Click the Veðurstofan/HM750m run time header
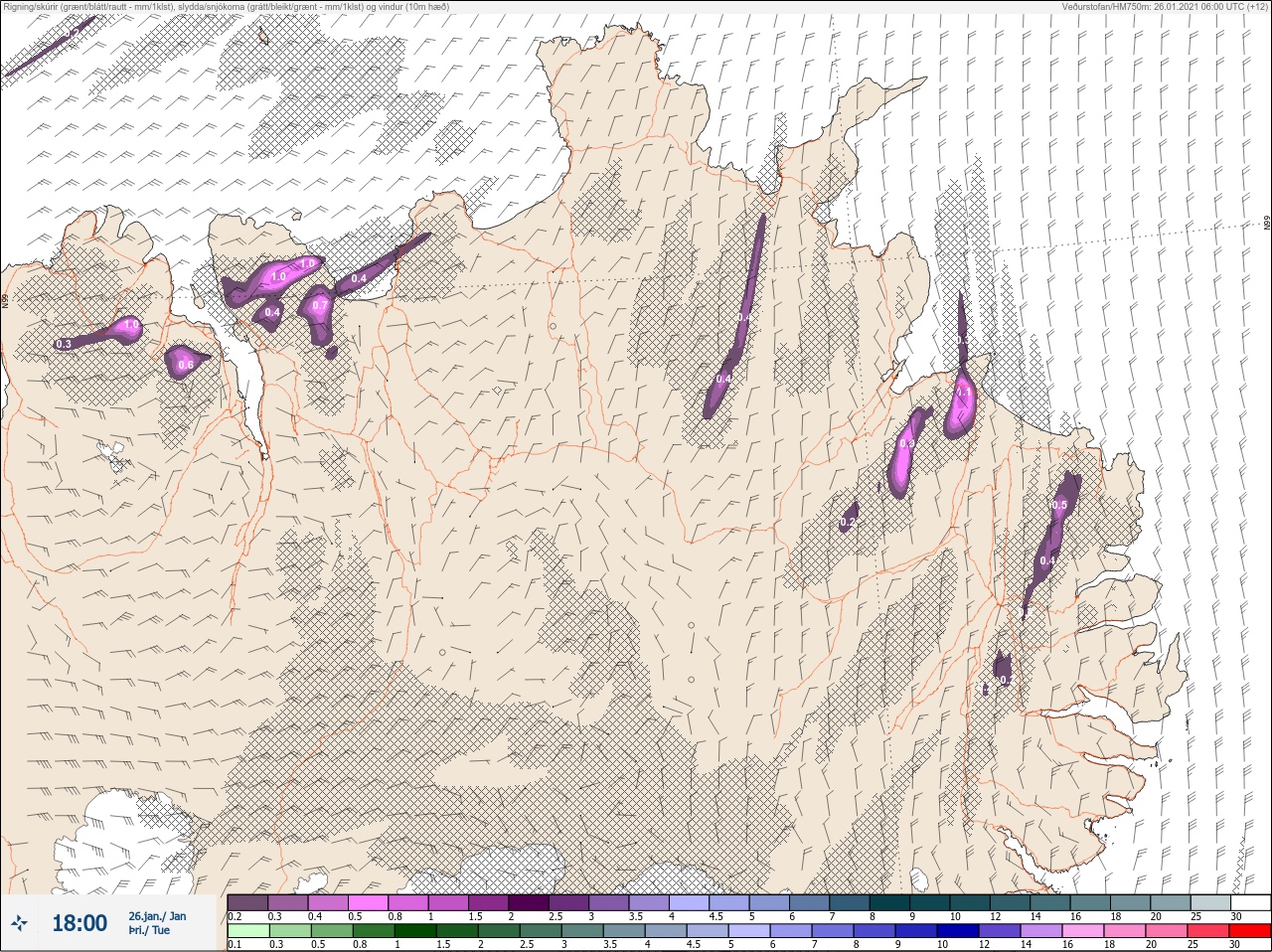This screenshot has height=952, width=1272. point(1165,6)
